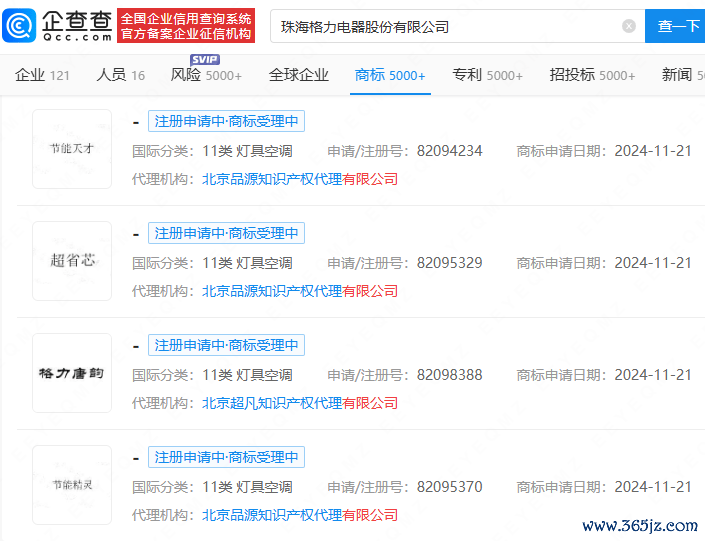The image size is (705, 541).
Task: Focus the search field containing 珠海格力电器股份有限公司
Action: point(457,27)
